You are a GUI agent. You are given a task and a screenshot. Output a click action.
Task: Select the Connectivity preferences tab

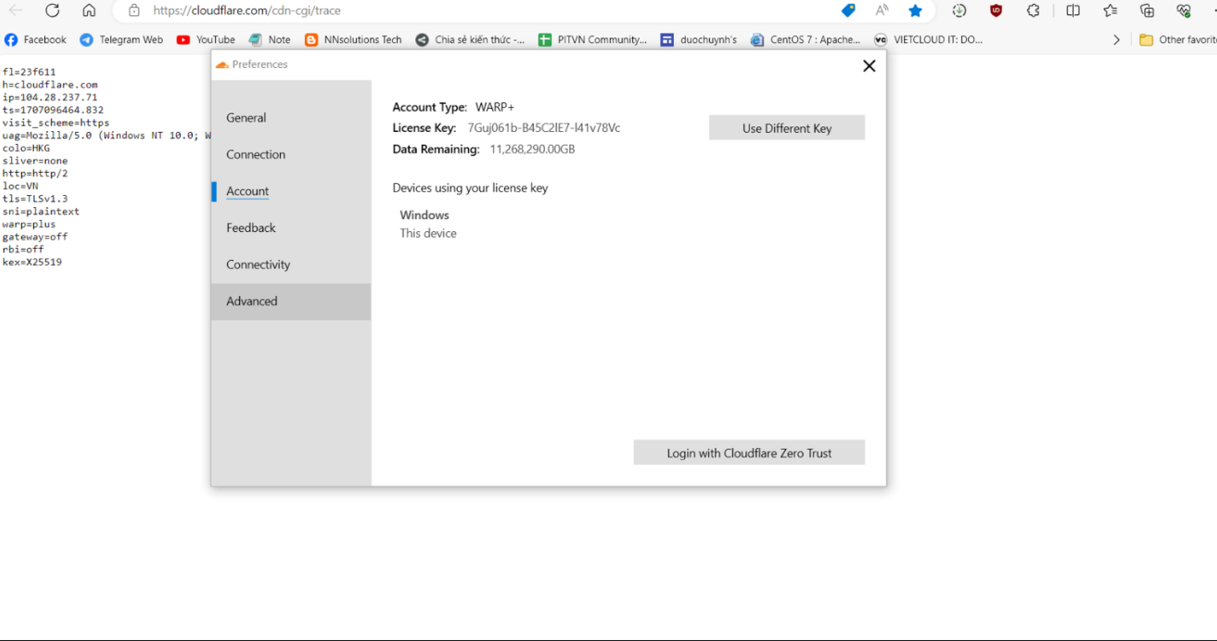tap(290, 265)
